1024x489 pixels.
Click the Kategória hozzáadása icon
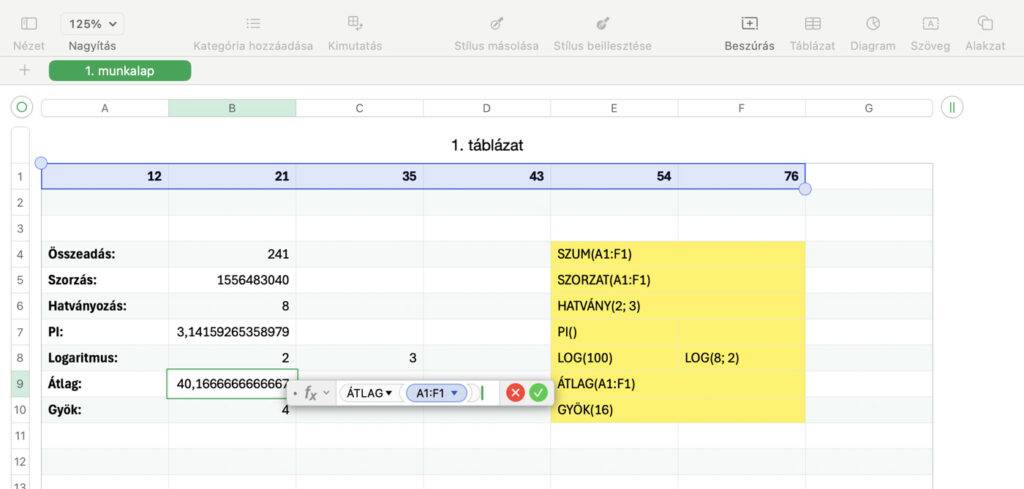tap(253, 24)
